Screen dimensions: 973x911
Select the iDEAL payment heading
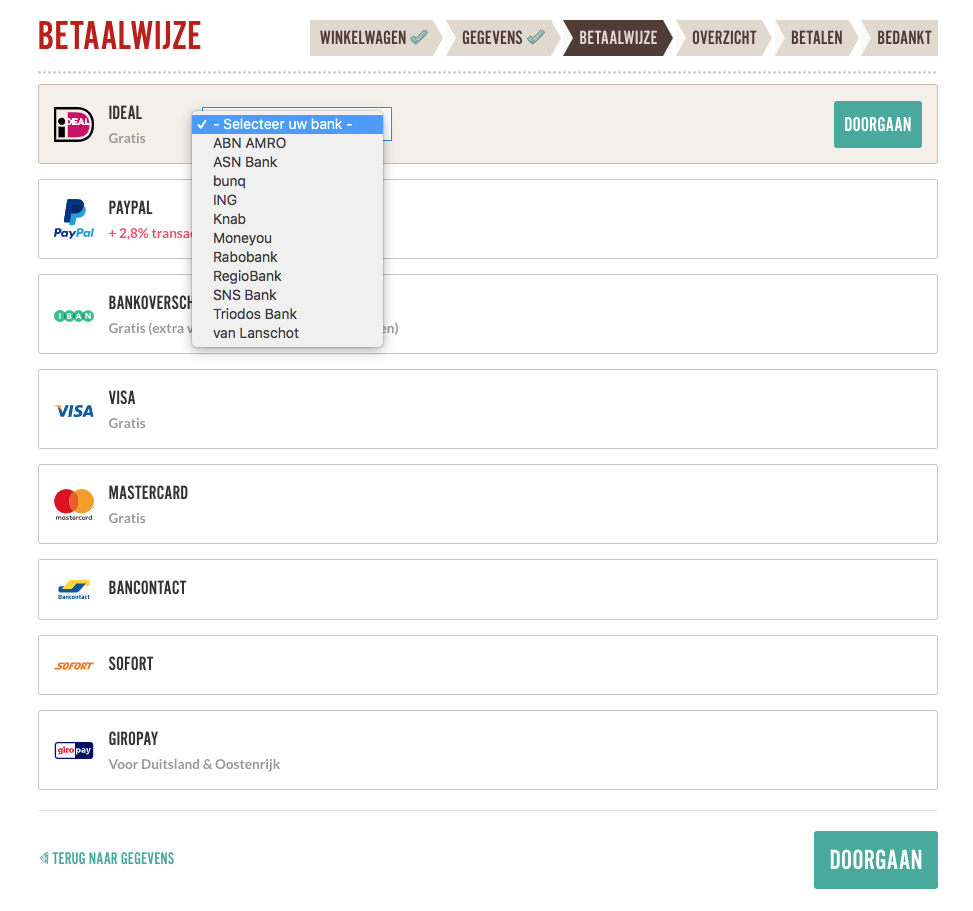(125, 113)
